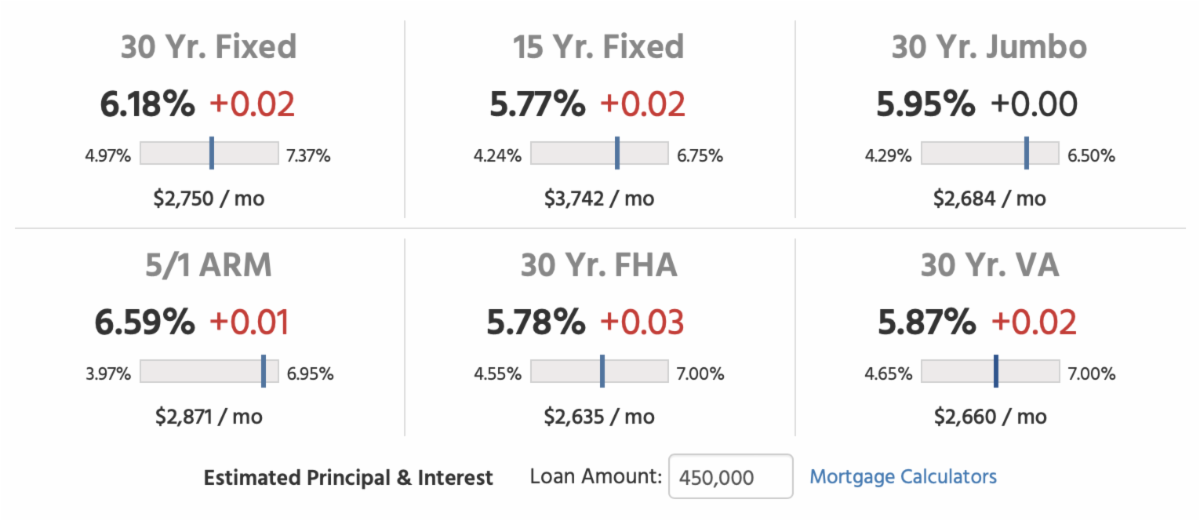
Task: Select the 30 Yr. Jumbo heading
Action: pyautogui.click(x=989, y=47)
